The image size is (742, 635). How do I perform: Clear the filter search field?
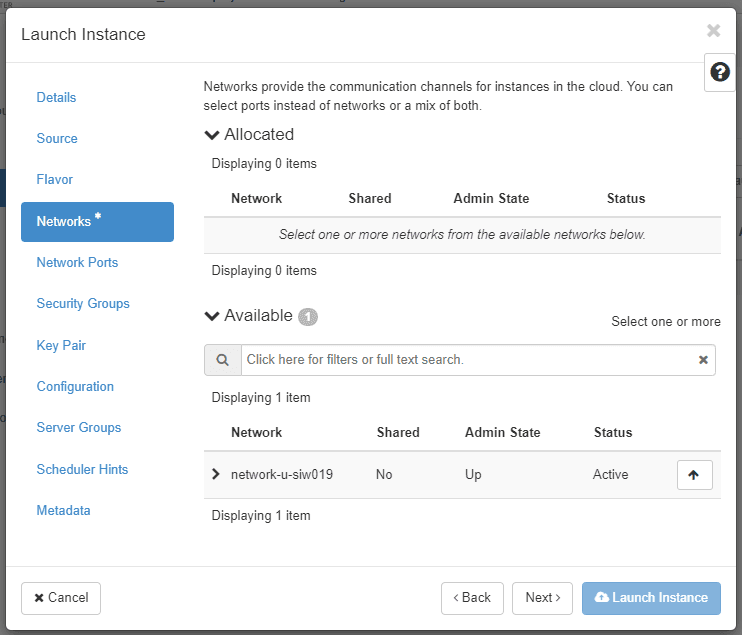(x=703, y=360)
